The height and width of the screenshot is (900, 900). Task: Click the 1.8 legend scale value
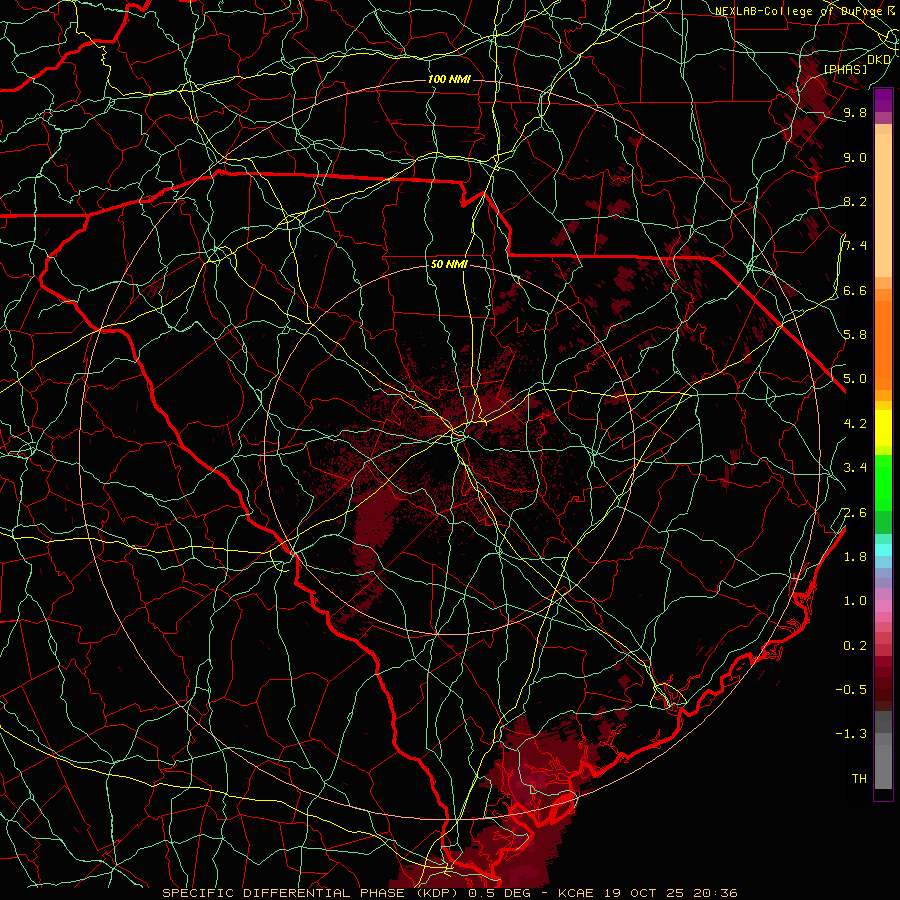855,557
